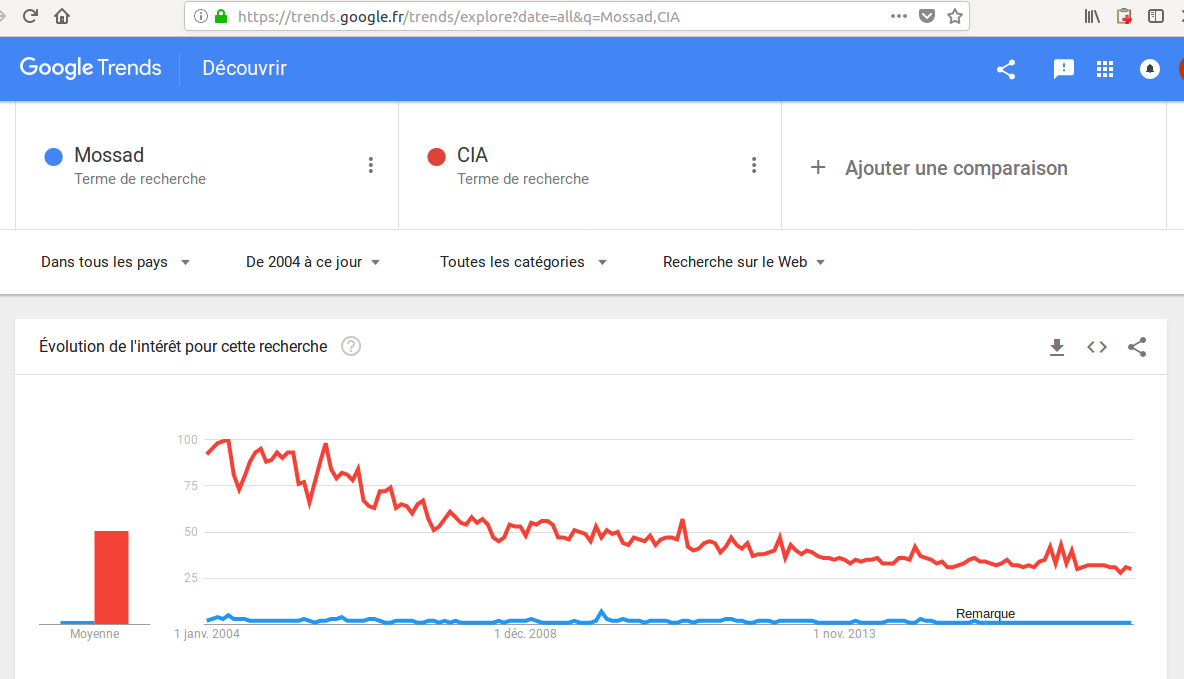1184x679 pixels.
Task: Expand the 'Toutes les catégories' dropdown
Action: (523, 262)
